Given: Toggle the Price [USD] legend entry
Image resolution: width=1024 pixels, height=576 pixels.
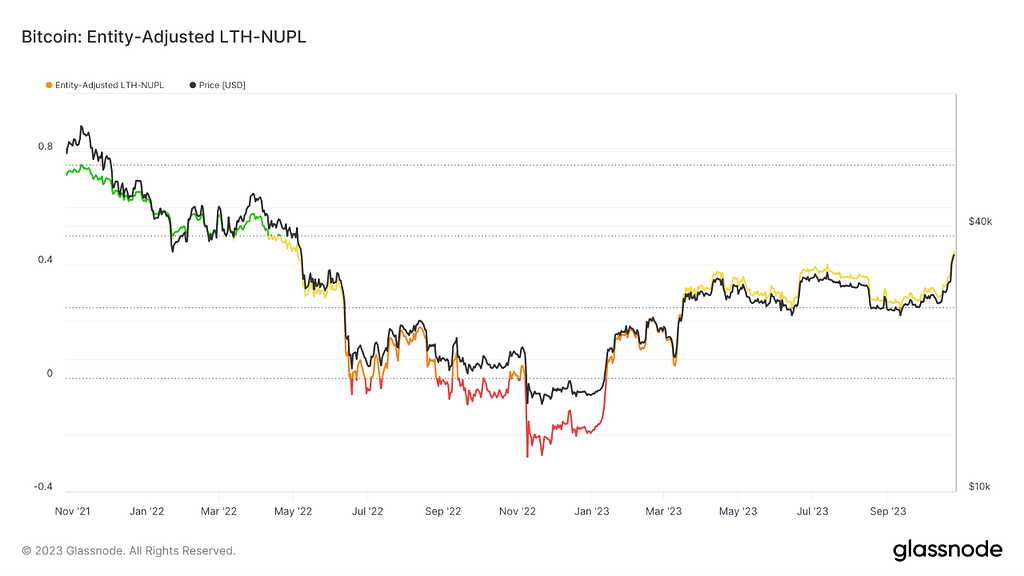Looking at the screenshot, I should tap(217, 85).
